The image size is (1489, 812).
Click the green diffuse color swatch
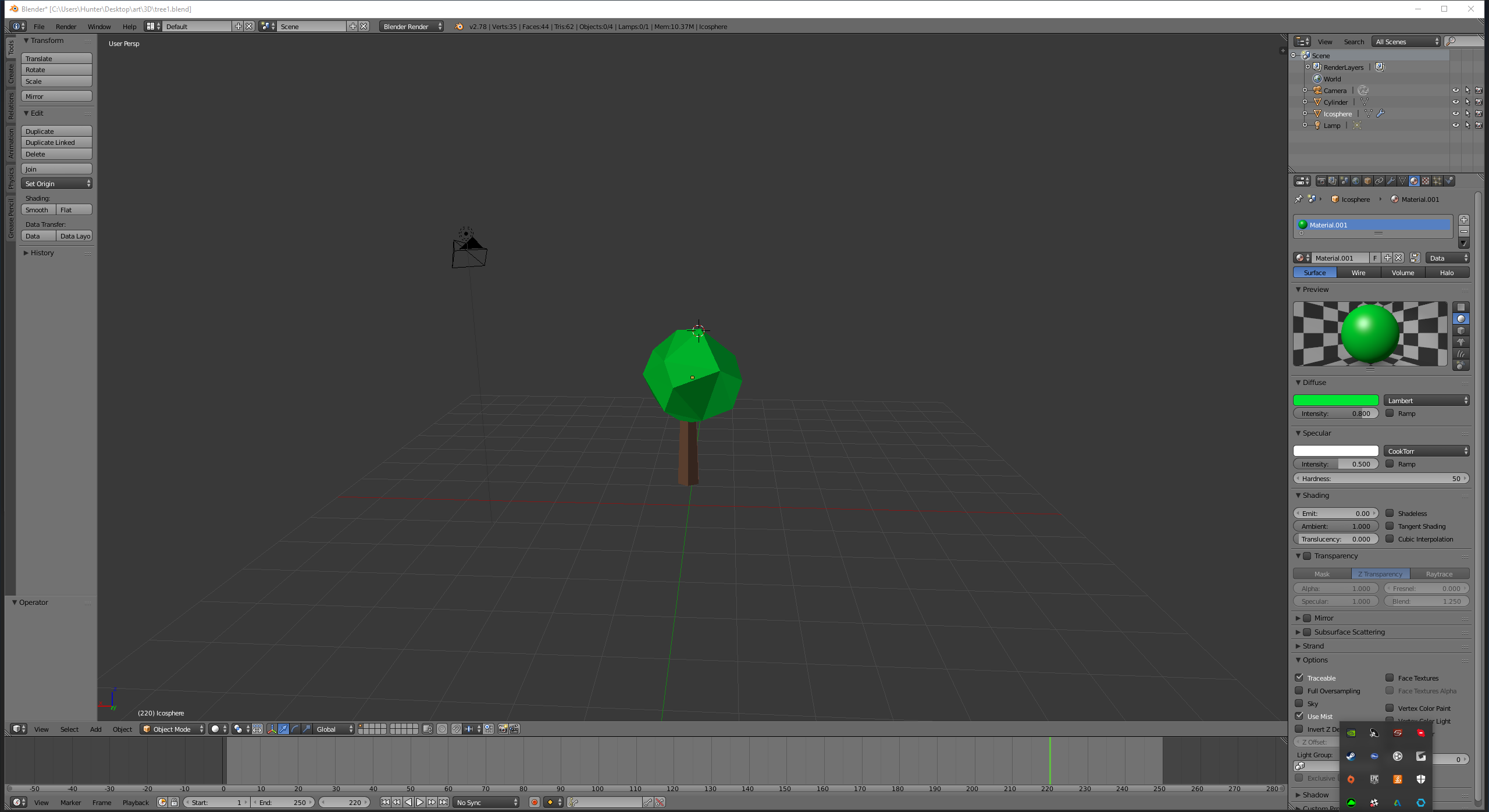pos(1335,400)
